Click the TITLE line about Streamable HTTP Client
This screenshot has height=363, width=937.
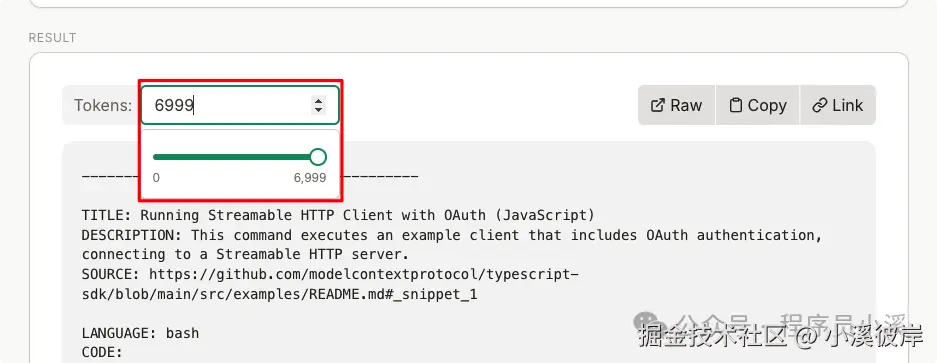338,215
